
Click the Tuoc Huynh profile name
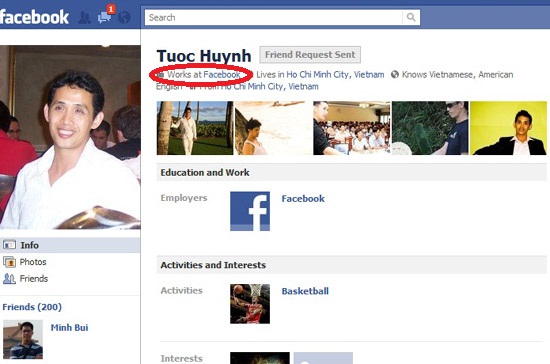coord(204,56)
